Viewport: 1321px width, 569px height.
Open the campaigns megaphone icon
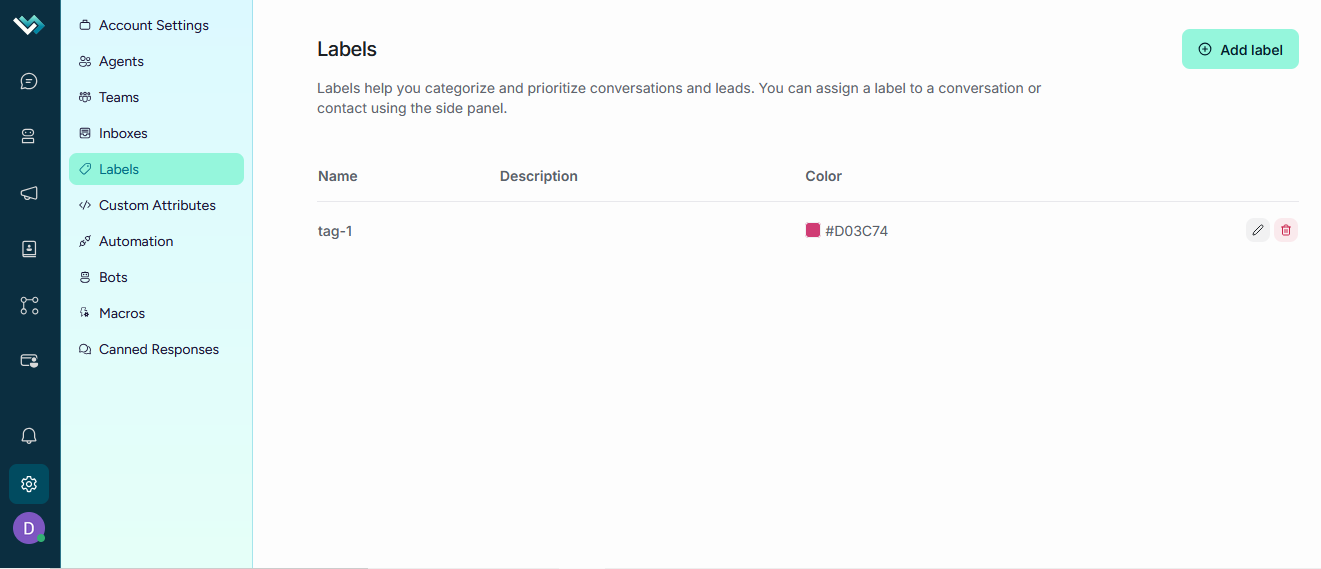(29, 193)
